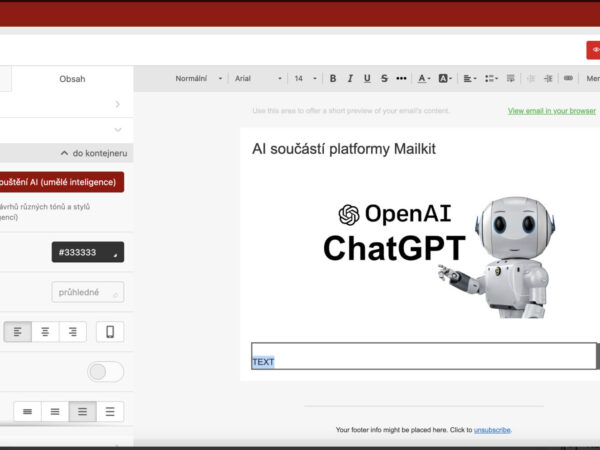The width and height of the screenshot is (600, 450).
Task: Open more formatting options (three dots)
Action: (401, 78)
